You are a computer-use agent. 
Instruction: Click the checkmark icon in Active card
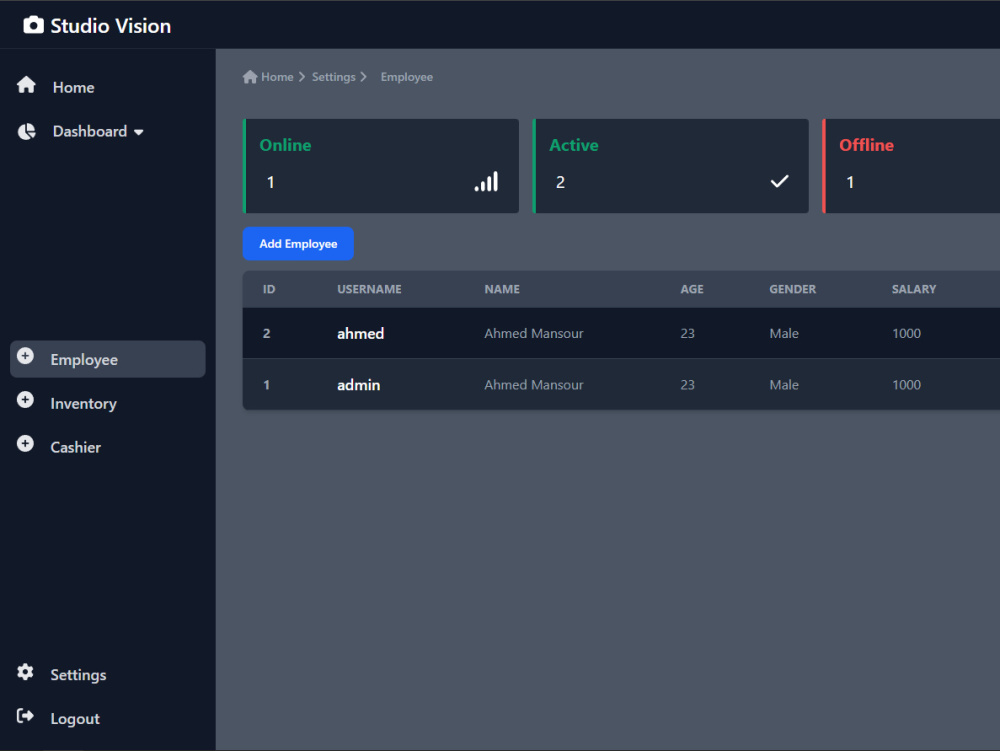pos(779,182)
